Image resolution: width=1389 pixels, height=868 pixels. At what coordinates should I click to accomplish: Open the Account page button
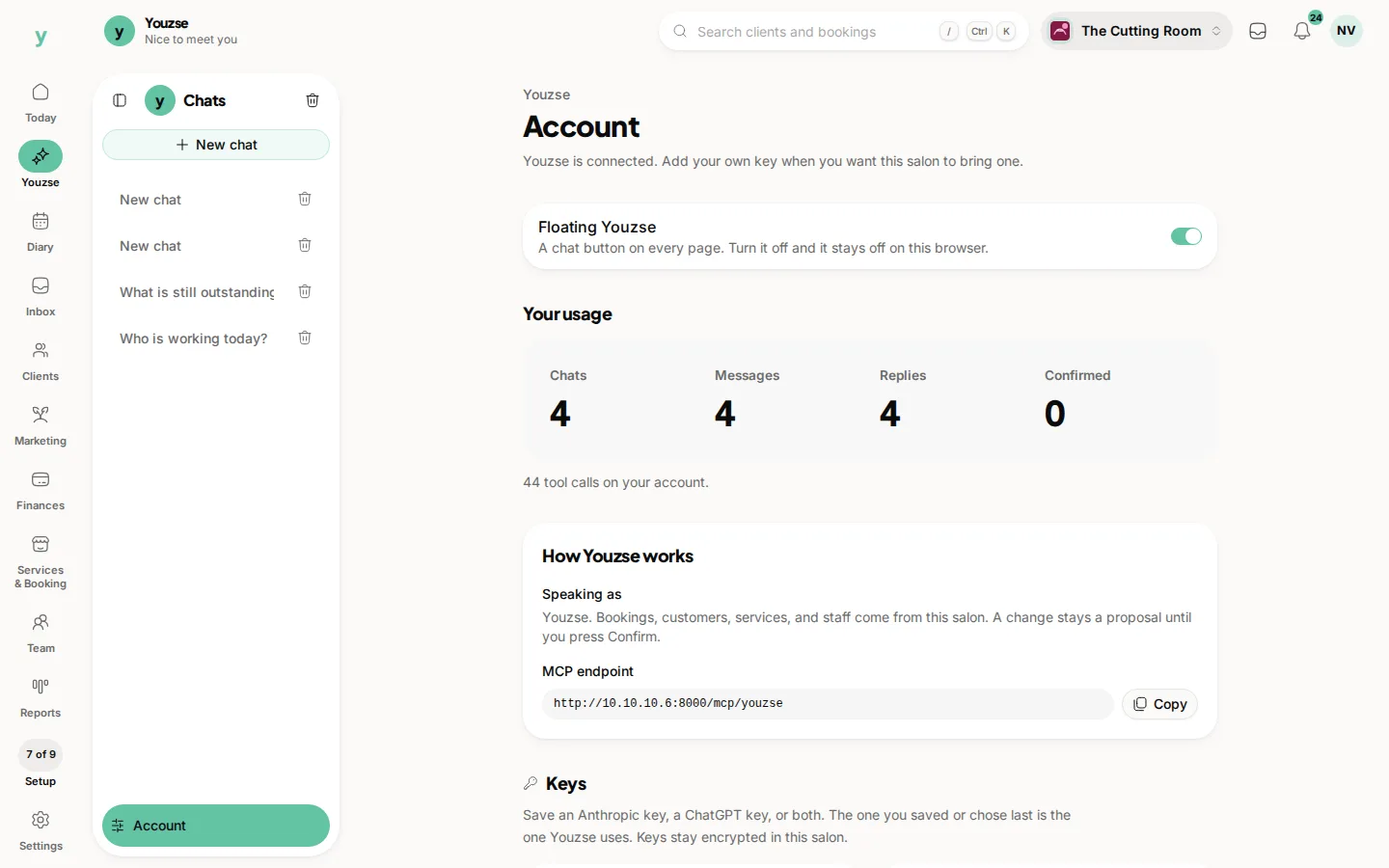[216, 826]
